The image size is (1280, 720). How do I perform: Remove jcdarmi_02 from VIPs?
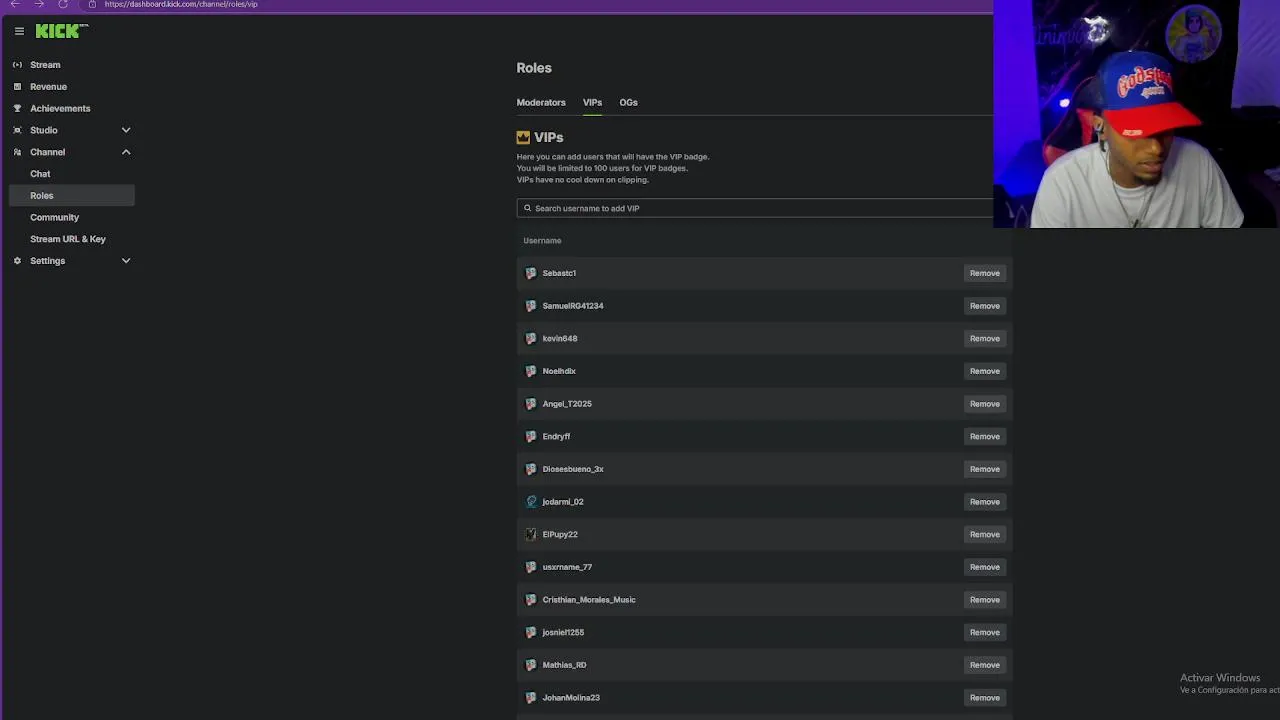pyautogui.click(x=984, y=502)
